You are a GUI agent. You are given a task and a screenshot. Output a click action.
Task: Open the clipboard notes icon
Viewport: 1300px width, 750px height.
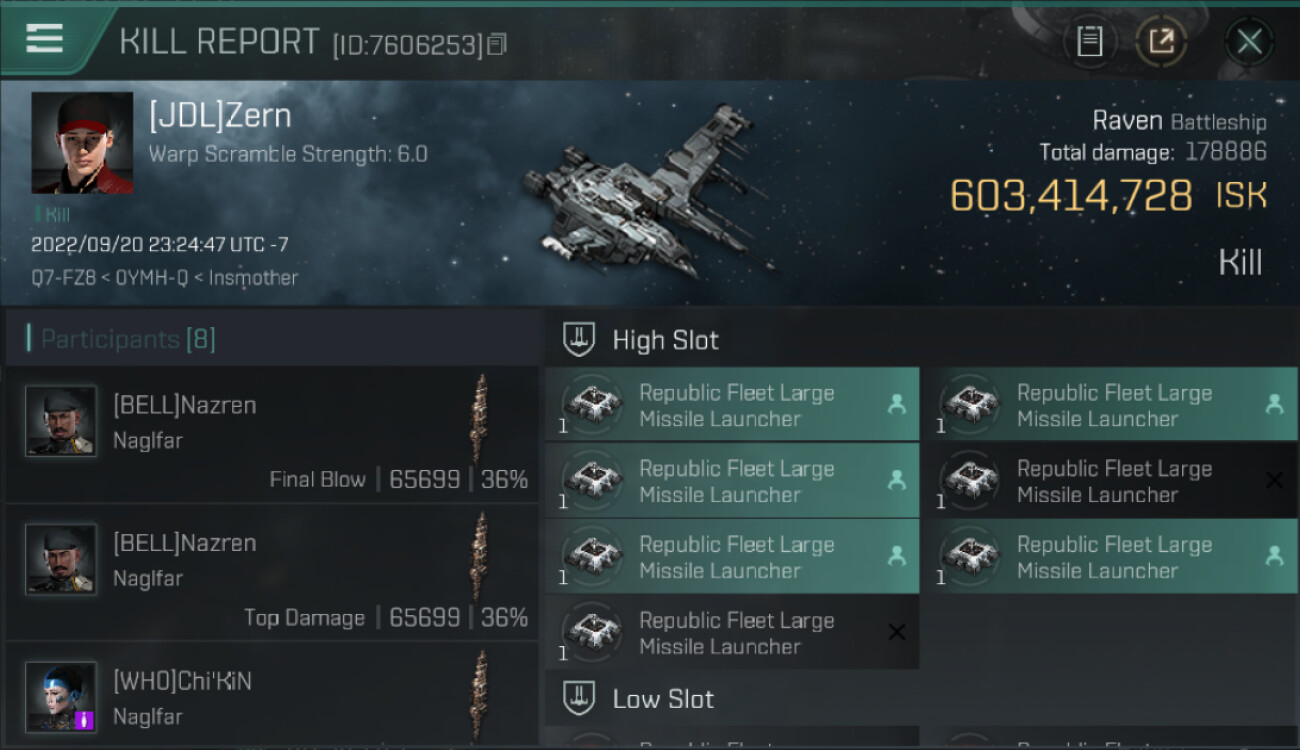tap(1089, 42)
